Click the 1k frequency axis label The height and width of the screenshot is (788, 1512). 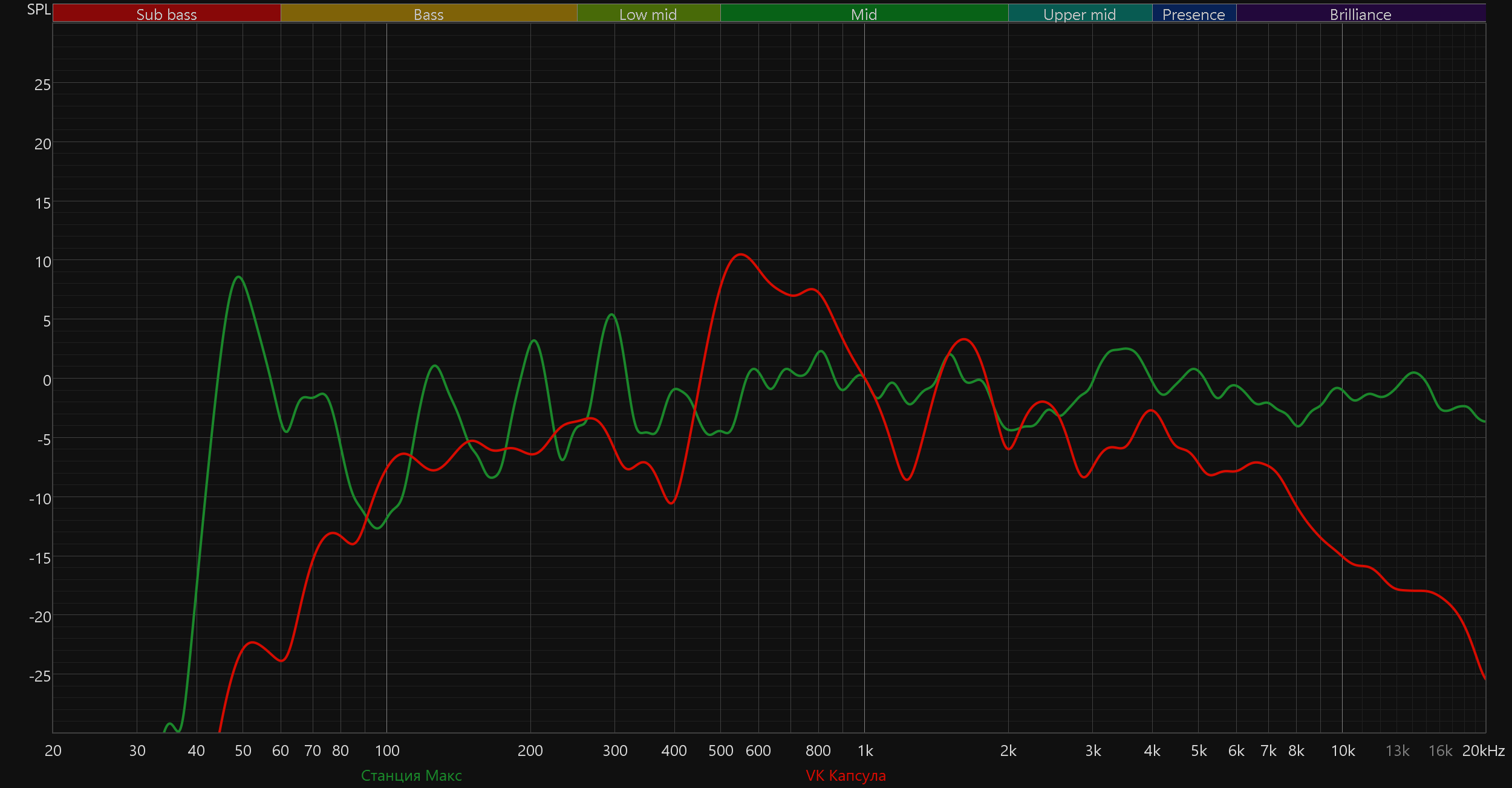click(865, 751)
